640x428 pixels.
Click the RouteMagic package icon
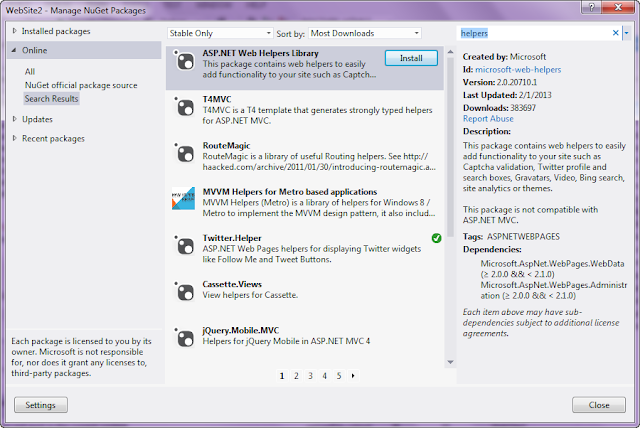click(184, 154)
